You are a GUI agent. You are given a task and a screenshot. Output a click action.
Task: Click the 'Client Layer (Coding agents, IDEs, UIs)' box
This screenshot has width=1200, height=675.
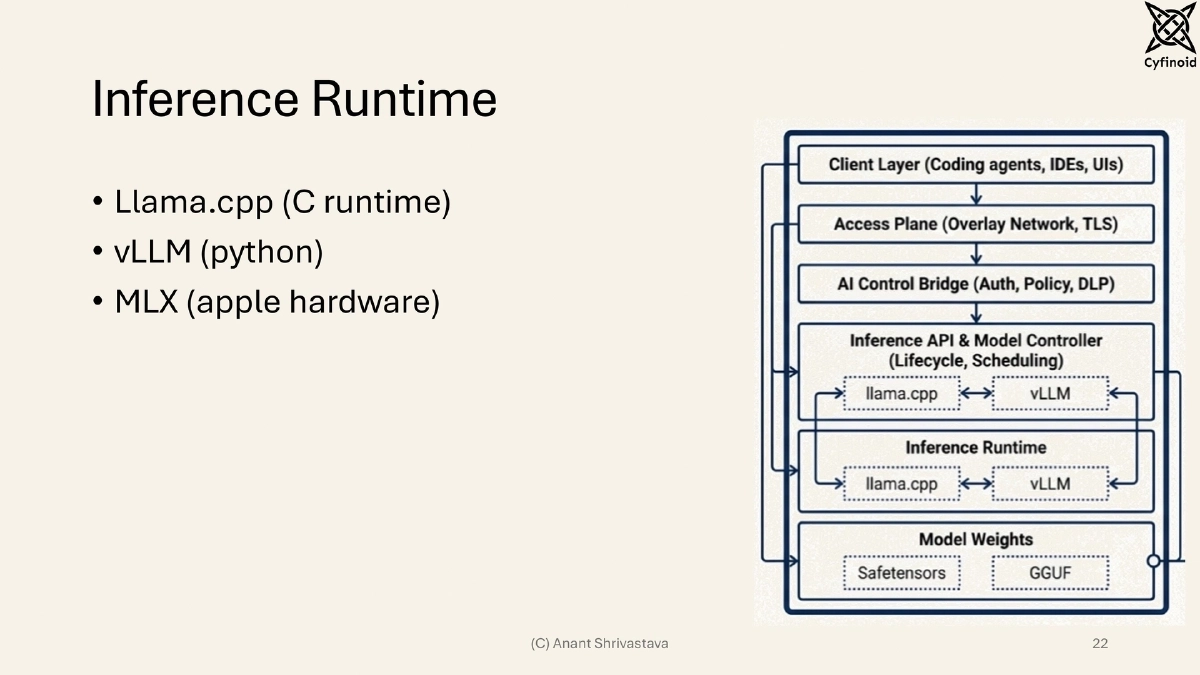click(975, 165)
